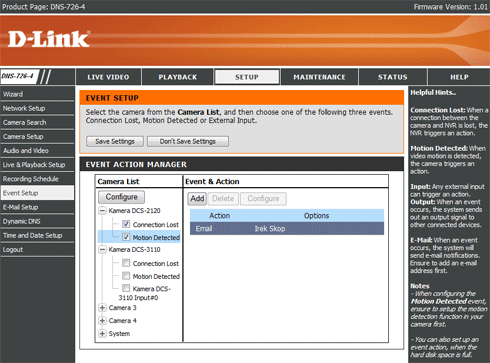This screenshot has width=490, height=363.
Task: Click the D-Link logo
Action: (49, 39)
